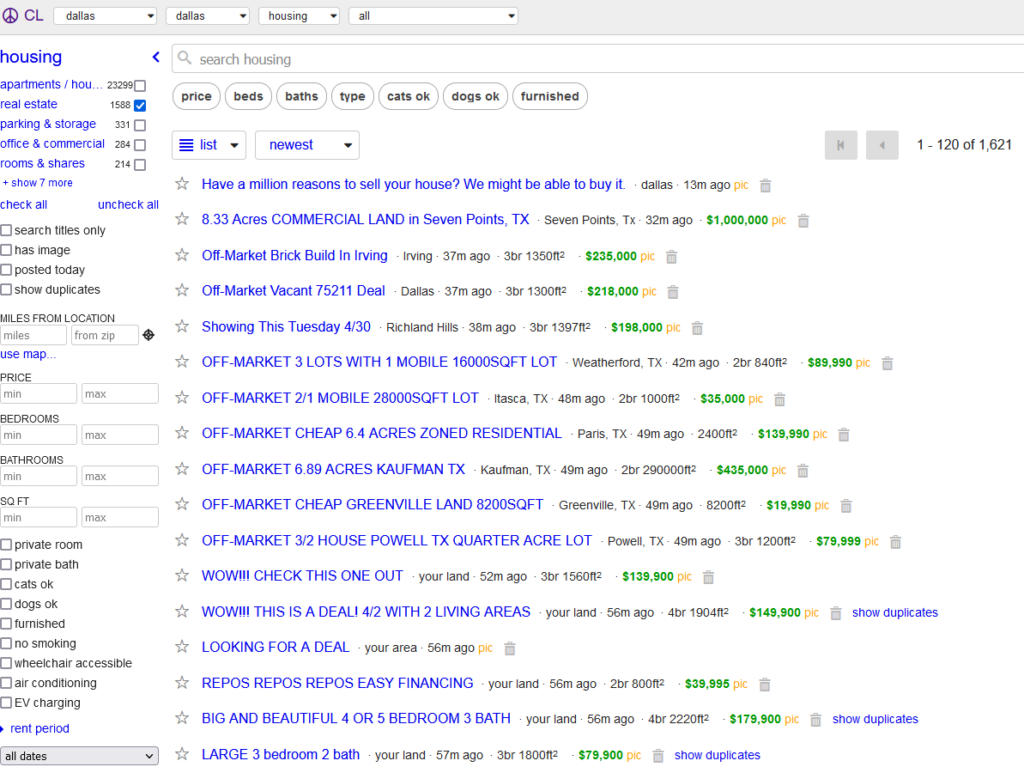The height and width of the screenshot is (773, 1024).
Task: Favorite the 'Have a million reasons' listing star
Action: tap(182, 184)
